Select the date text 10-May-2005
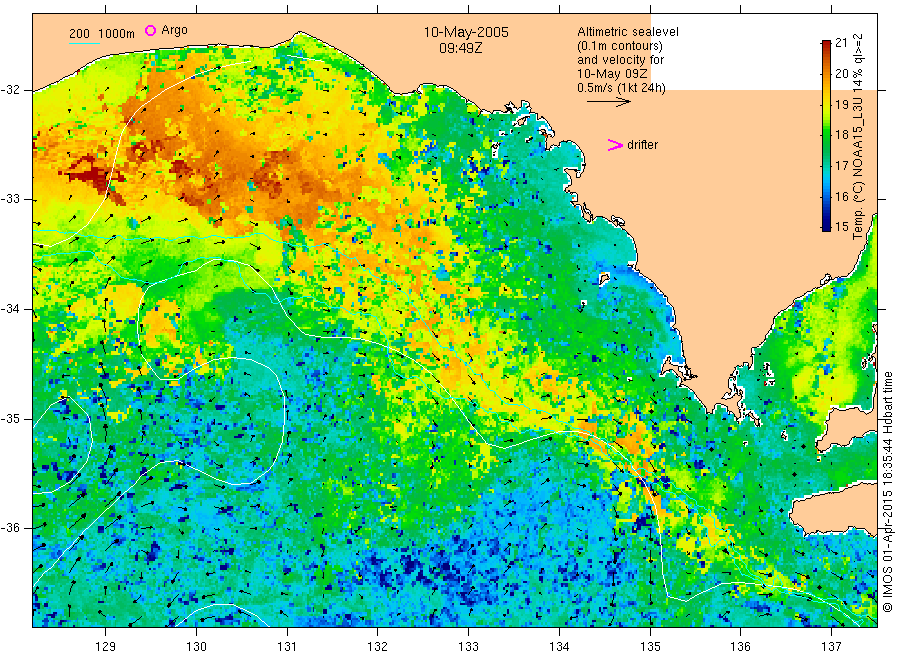900x660 pixels. 466,32
